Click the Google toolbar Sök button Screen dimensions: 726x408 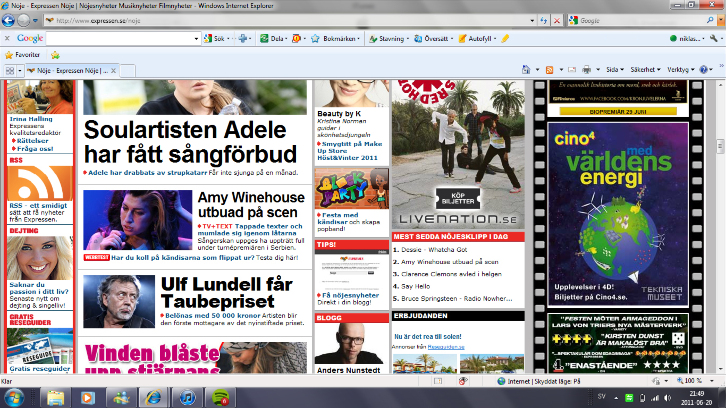[215, 38]
